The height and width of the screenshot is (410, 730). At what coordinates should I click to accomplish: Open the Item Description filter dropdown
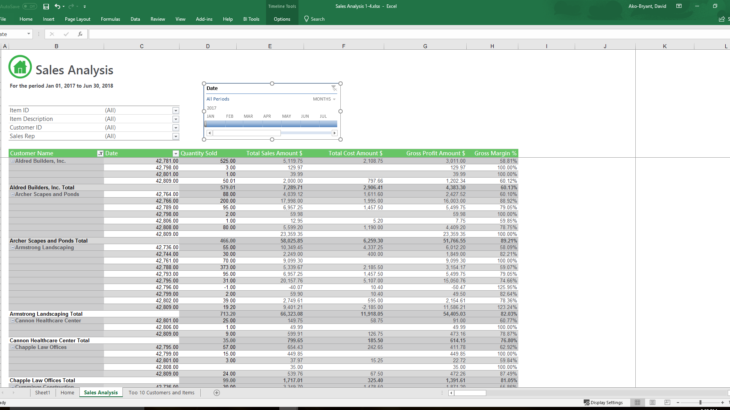click(x=176, y=119)
